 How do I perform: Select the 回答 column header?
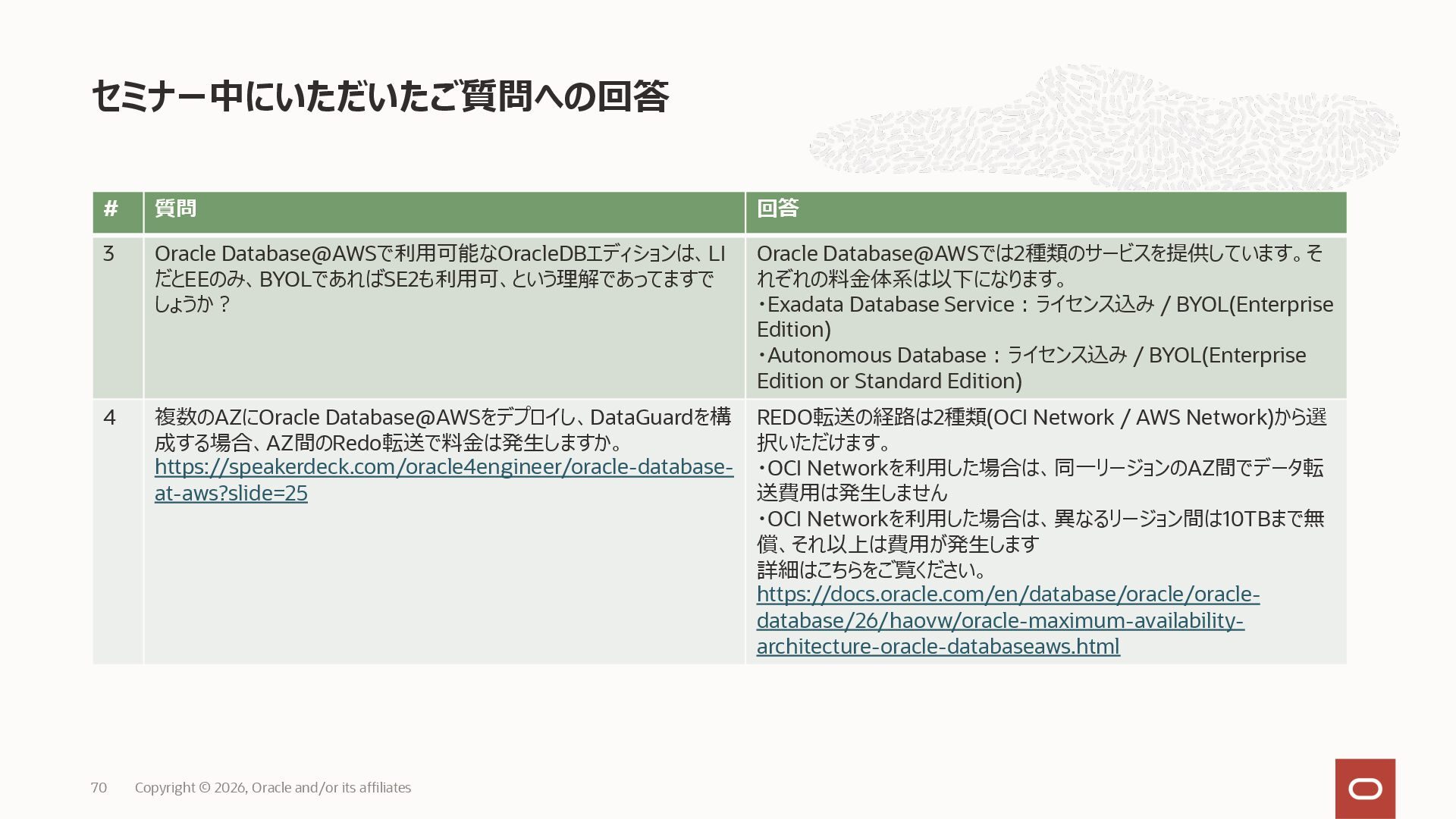tap(777, 209)
